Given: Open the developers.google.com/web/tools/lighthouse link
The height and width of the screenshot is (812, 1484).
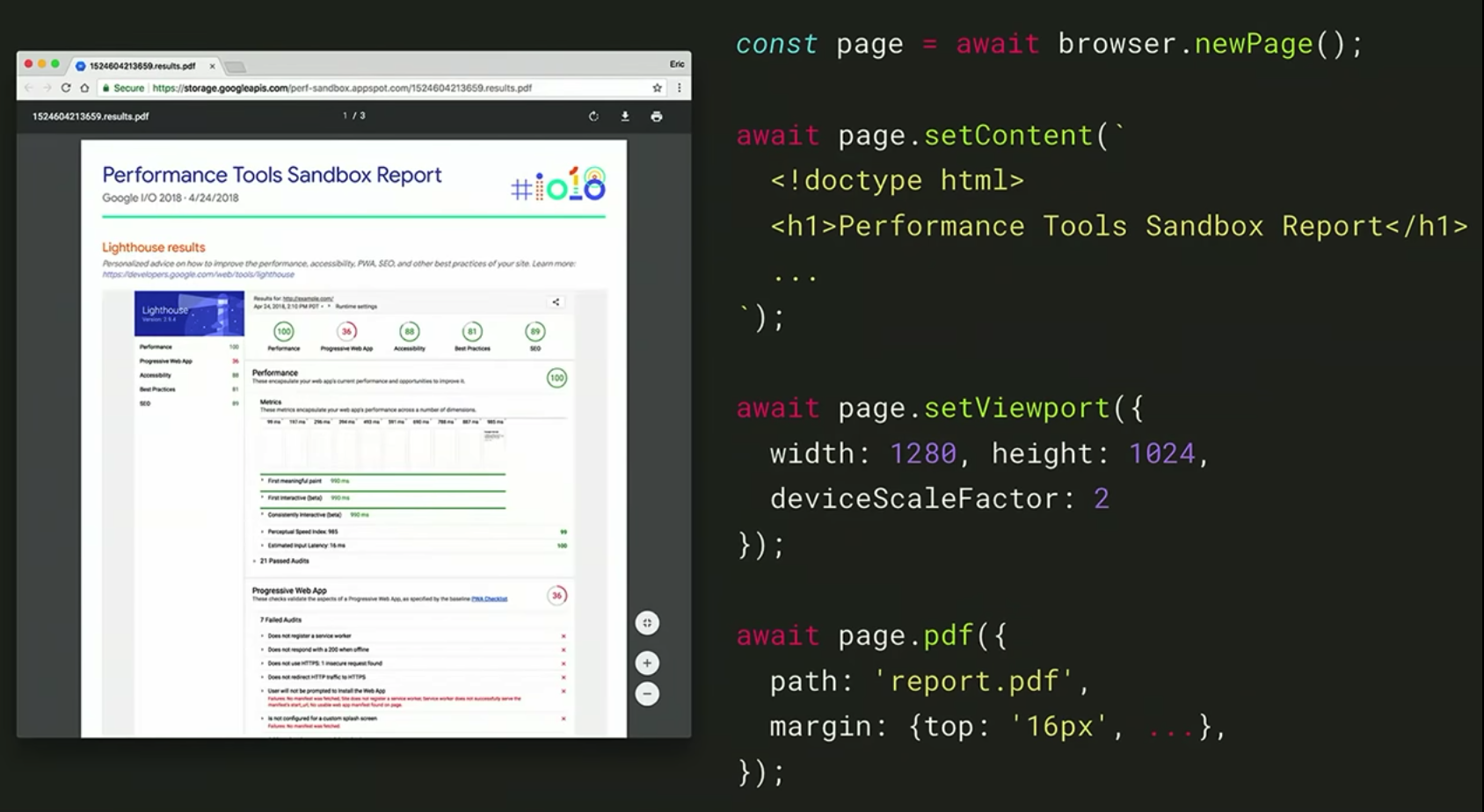Looking at the screenshot, I should (x=198, y=274).
